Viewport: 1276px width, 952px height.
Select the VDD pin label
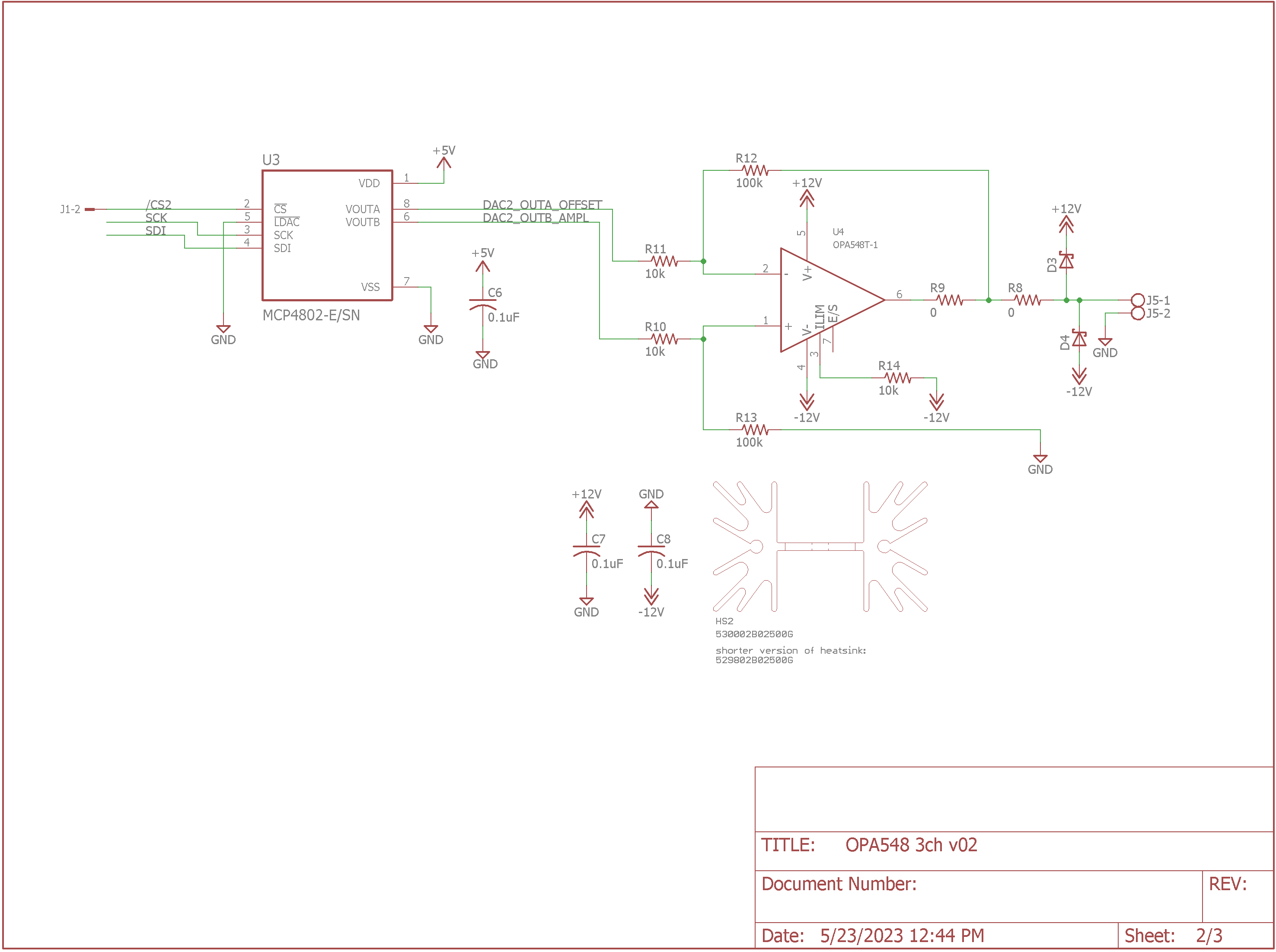tap(369, 183)
